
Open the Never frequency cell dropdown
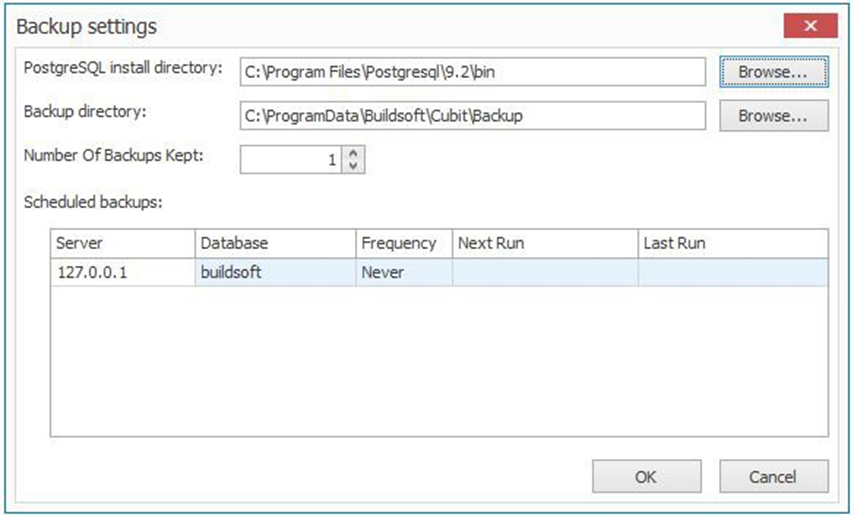coord(404,272)
